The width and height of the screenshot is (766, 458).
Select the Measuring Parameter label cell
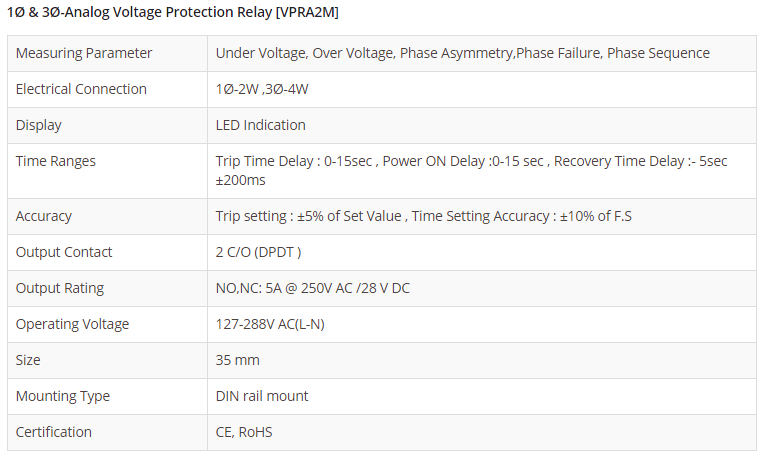[x=84, y=53]
